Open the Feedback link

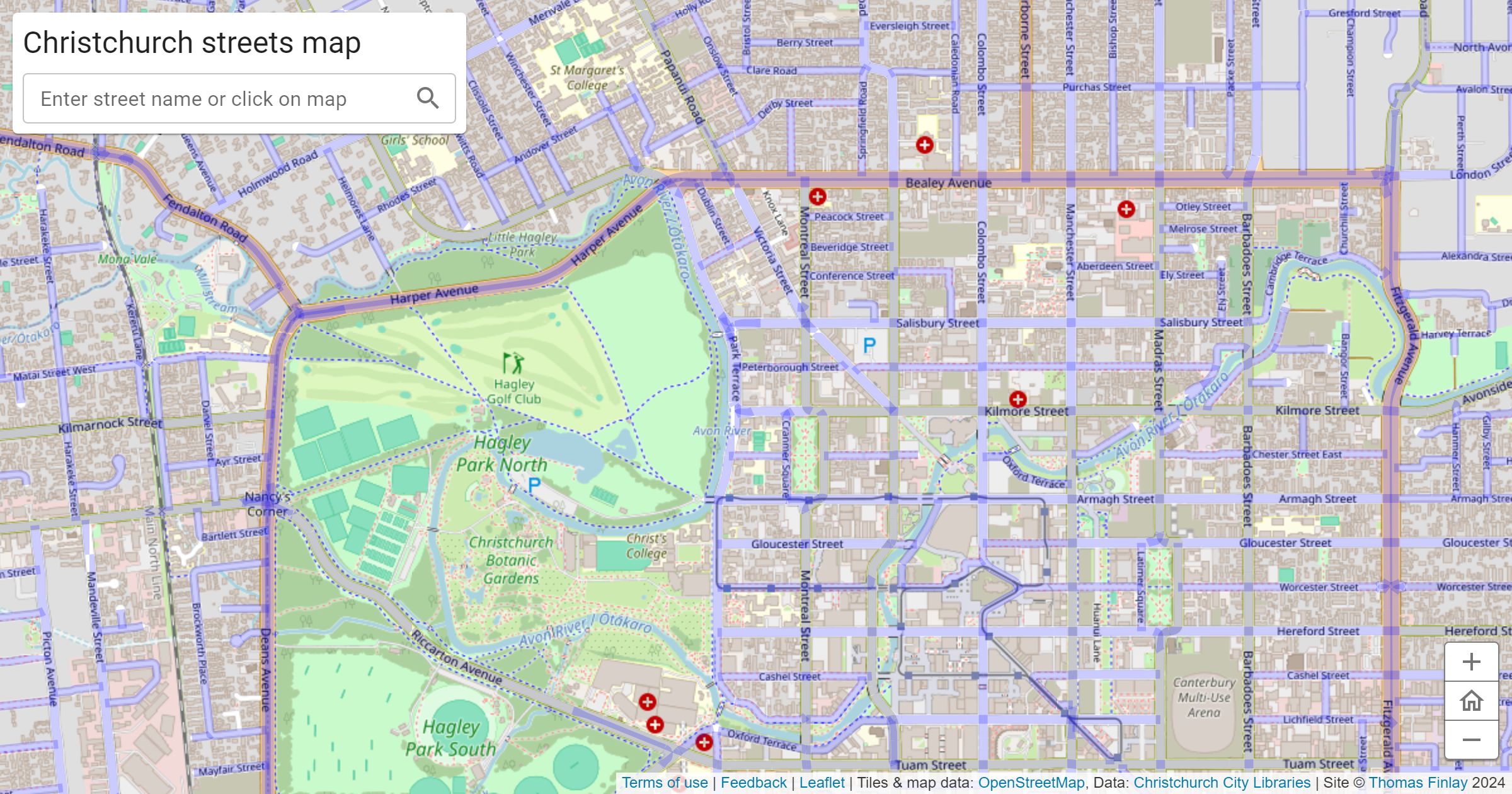[x=753, y=783]
